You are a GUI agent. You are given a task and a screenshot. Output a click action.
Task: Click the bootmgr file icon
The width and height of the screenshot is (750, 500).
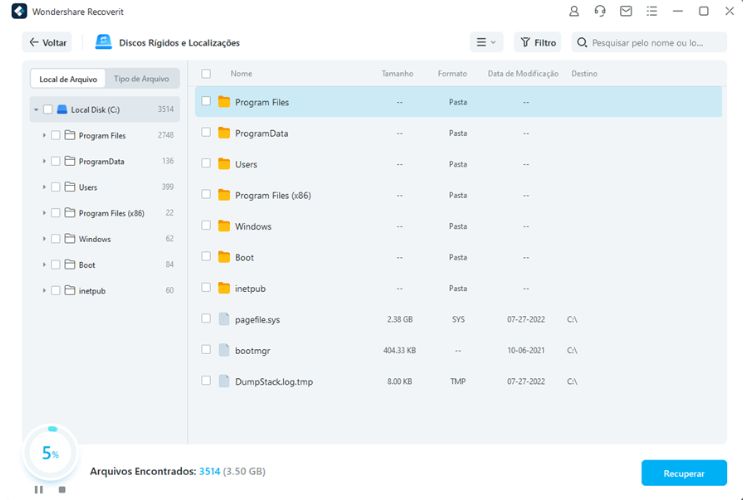(x=224, y=350)
